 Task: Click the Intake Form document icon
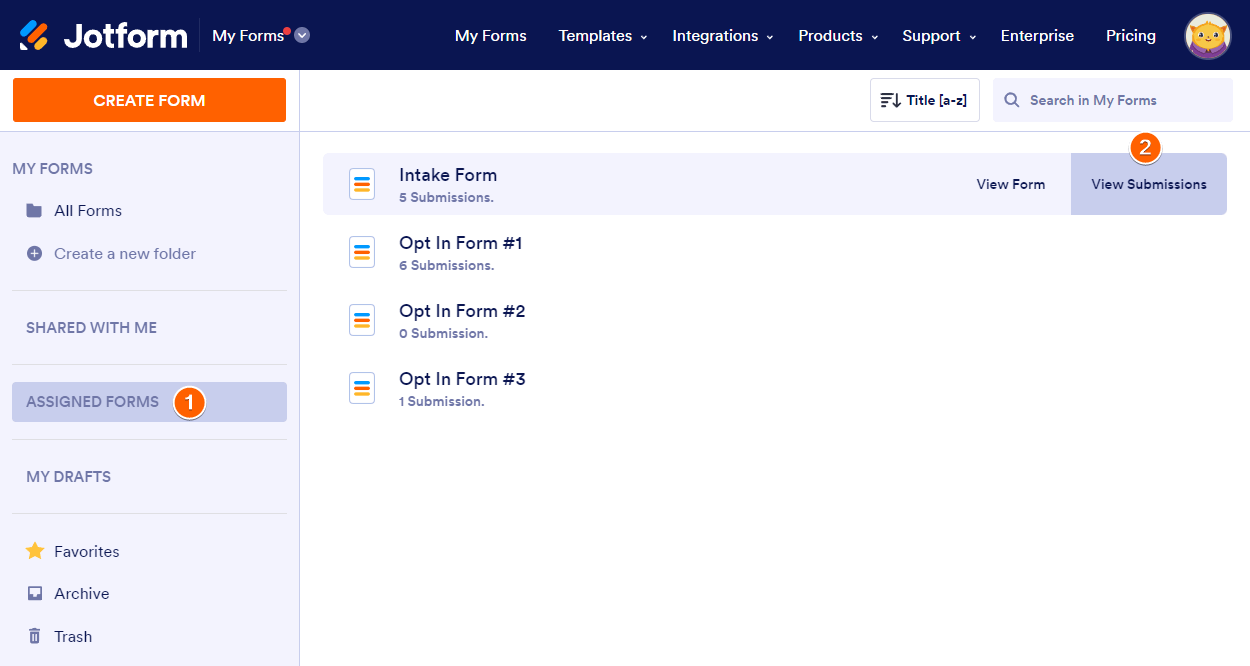[x=362, y=184]
